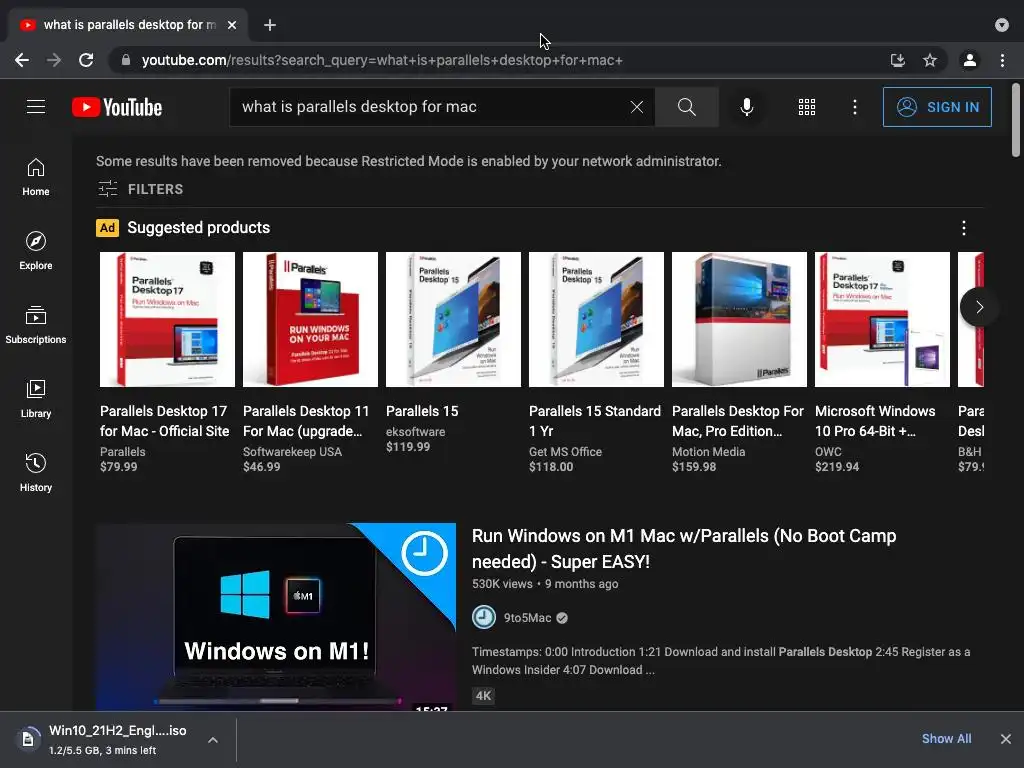This screenshot has width=1024, height=768.
Task: Open Parallels Desktop 11 For Mac product image
Action: click(310, 319)
